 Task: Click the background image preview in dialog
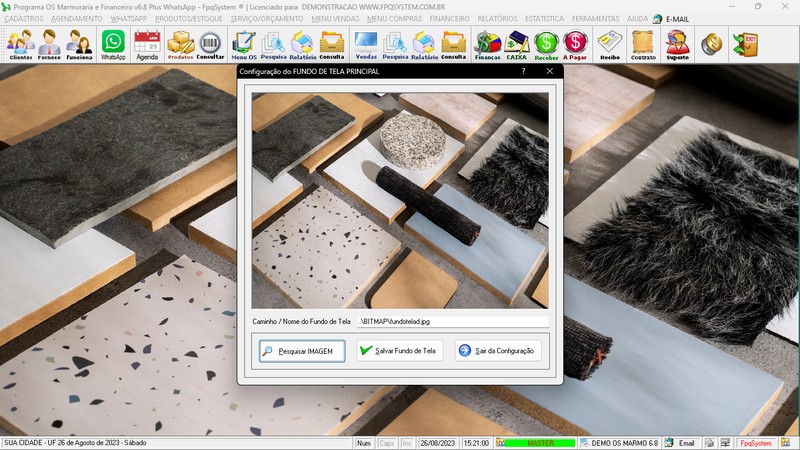point(400,200)
